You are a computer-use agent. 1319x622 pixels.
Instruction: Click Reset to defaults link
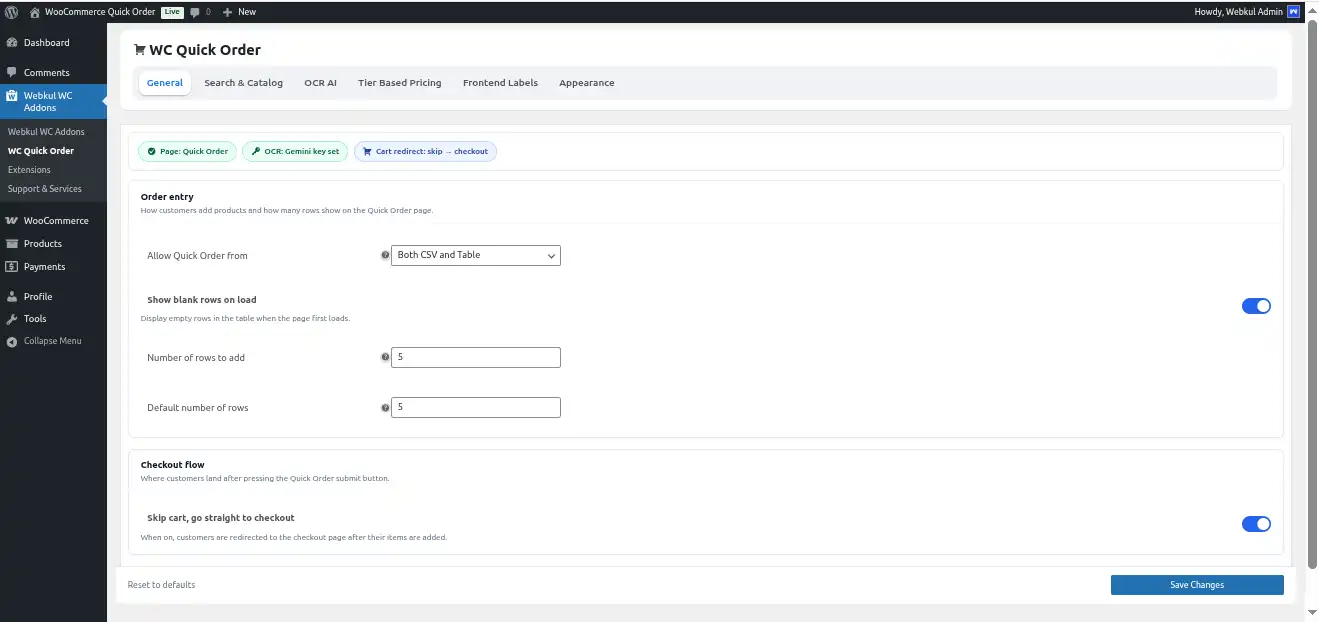161,585
